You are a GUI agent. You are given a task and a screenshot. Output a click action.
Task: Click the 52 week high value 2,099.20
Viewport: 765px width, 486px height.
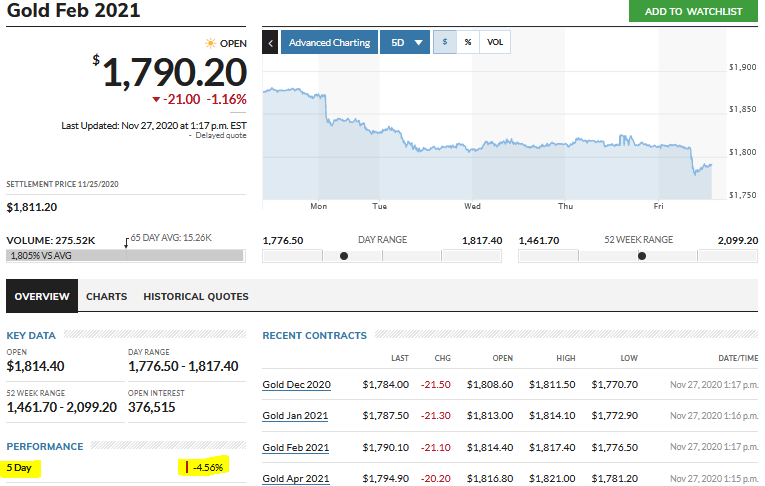[738, 241]
